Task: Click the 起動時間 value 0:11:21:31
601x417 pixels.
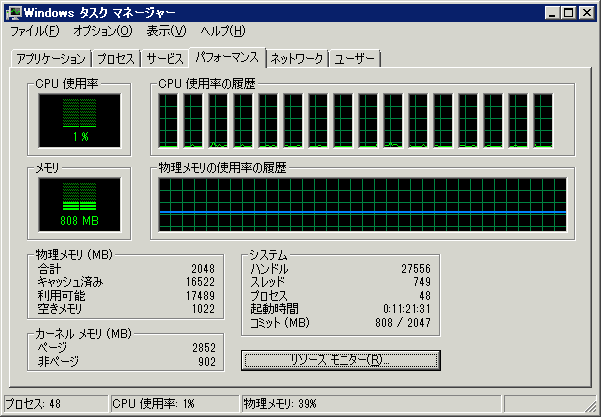Action: click(407, 309)
